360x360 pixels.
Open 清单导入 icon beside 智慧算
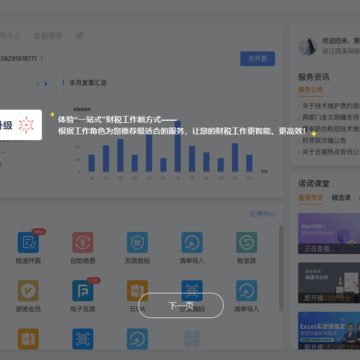192,242
